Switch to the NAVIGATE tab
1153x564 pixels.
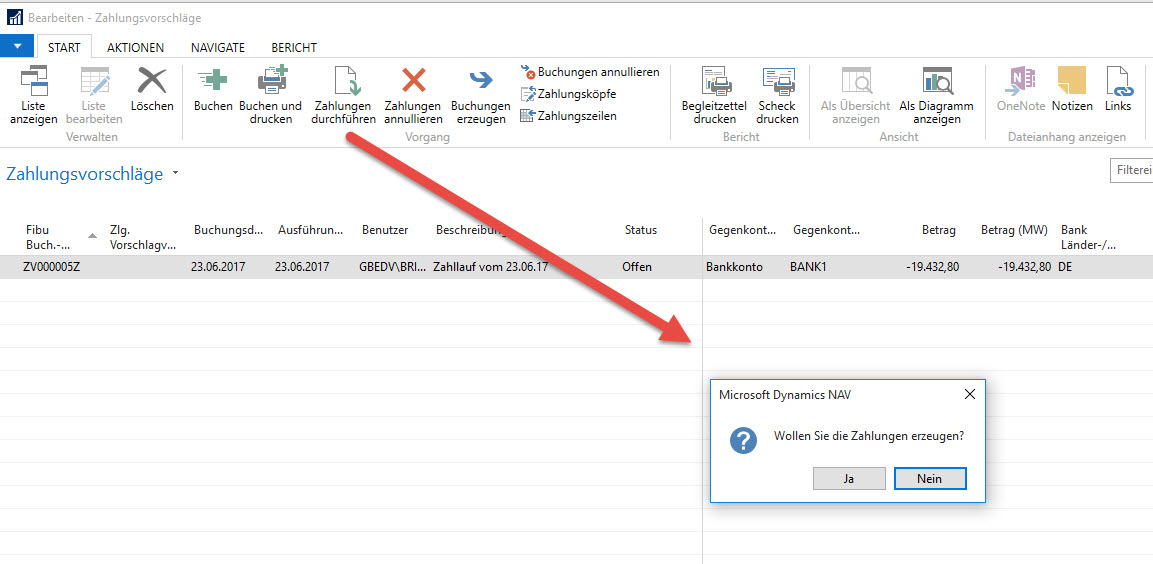[218, 47]
